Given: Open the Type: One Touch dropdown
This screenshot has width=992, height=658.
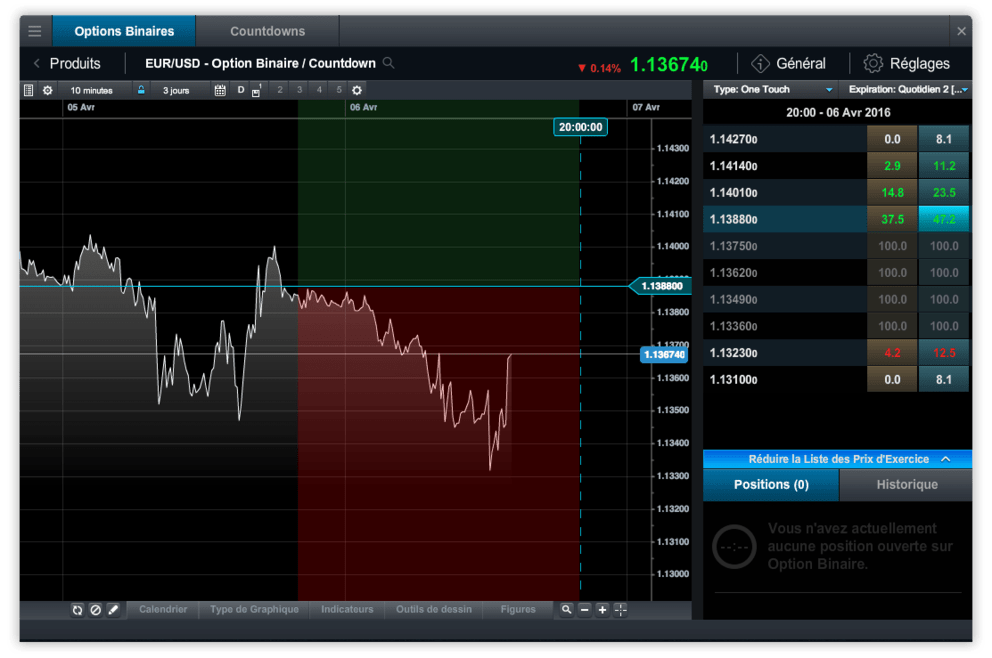Looking at the screenshot, I should (772, 90).
